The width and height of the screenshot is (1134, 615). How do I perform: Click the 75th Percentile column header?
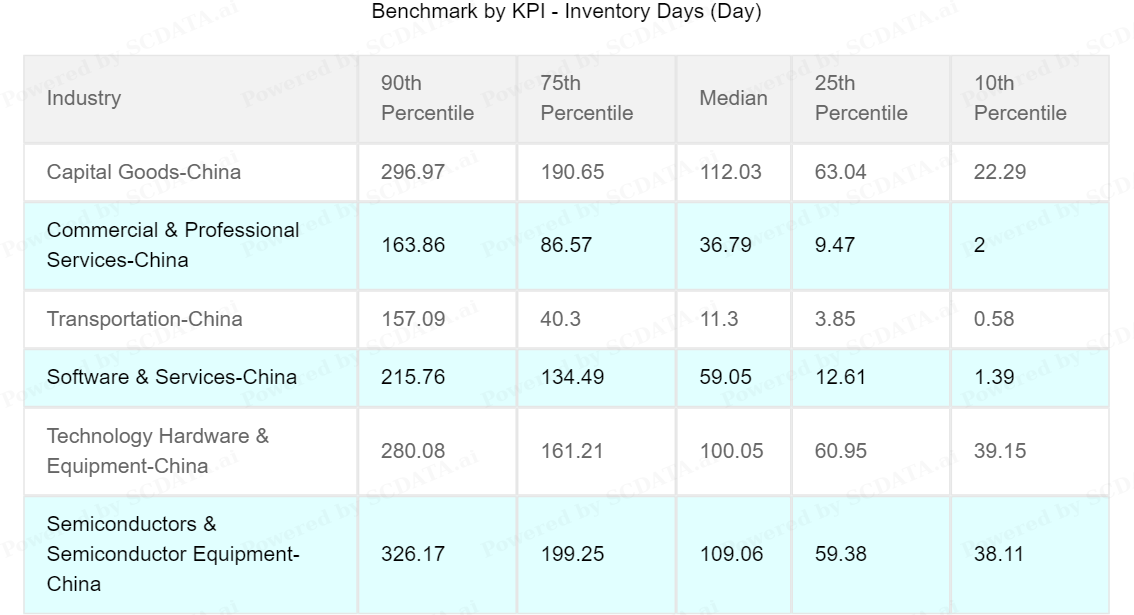pyautogui.click(x=586, y=98)
